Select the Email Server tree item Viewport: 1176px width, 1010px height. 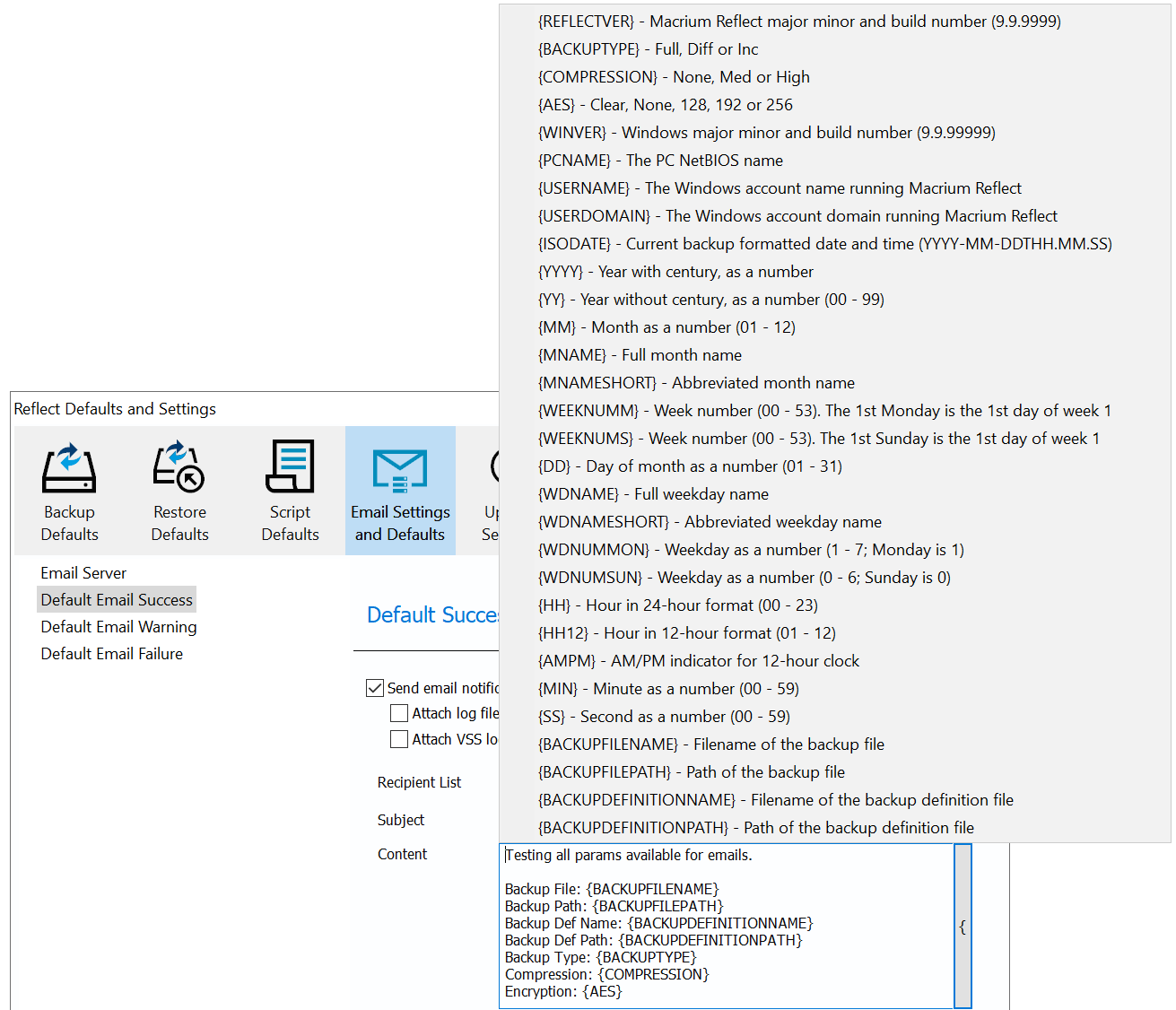click(x=83, y=573)
